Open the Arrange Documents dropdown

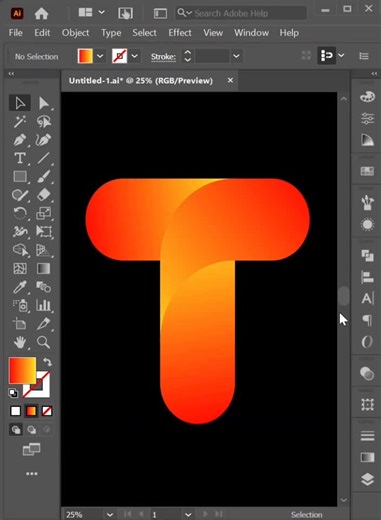coord(101,13)
